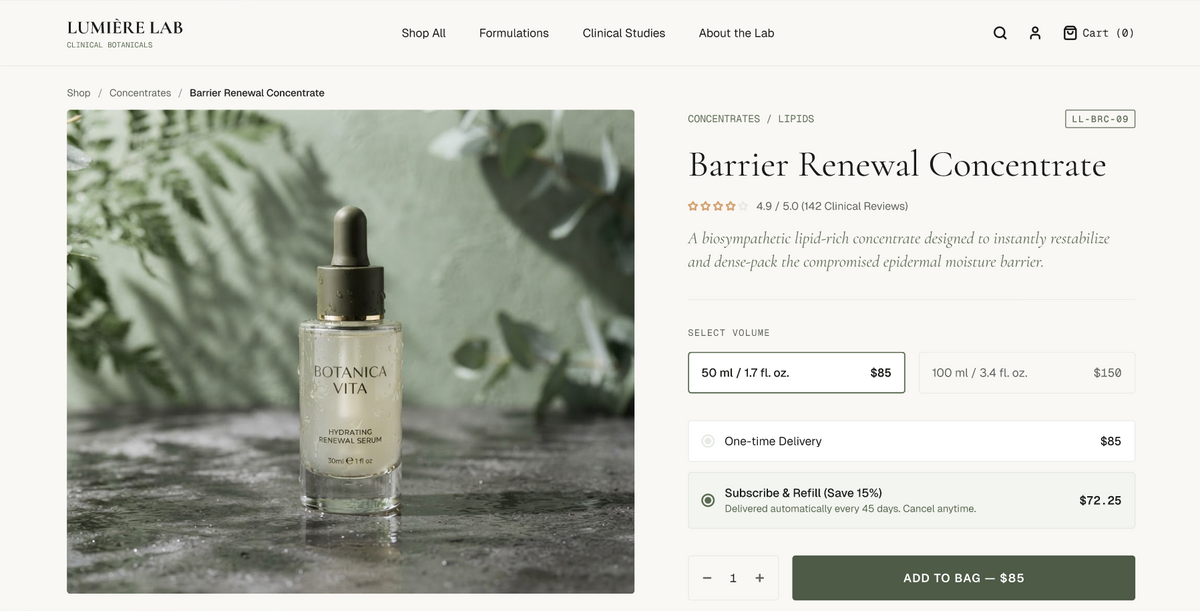
Task: Open the user account icon
Action: 1035,33
